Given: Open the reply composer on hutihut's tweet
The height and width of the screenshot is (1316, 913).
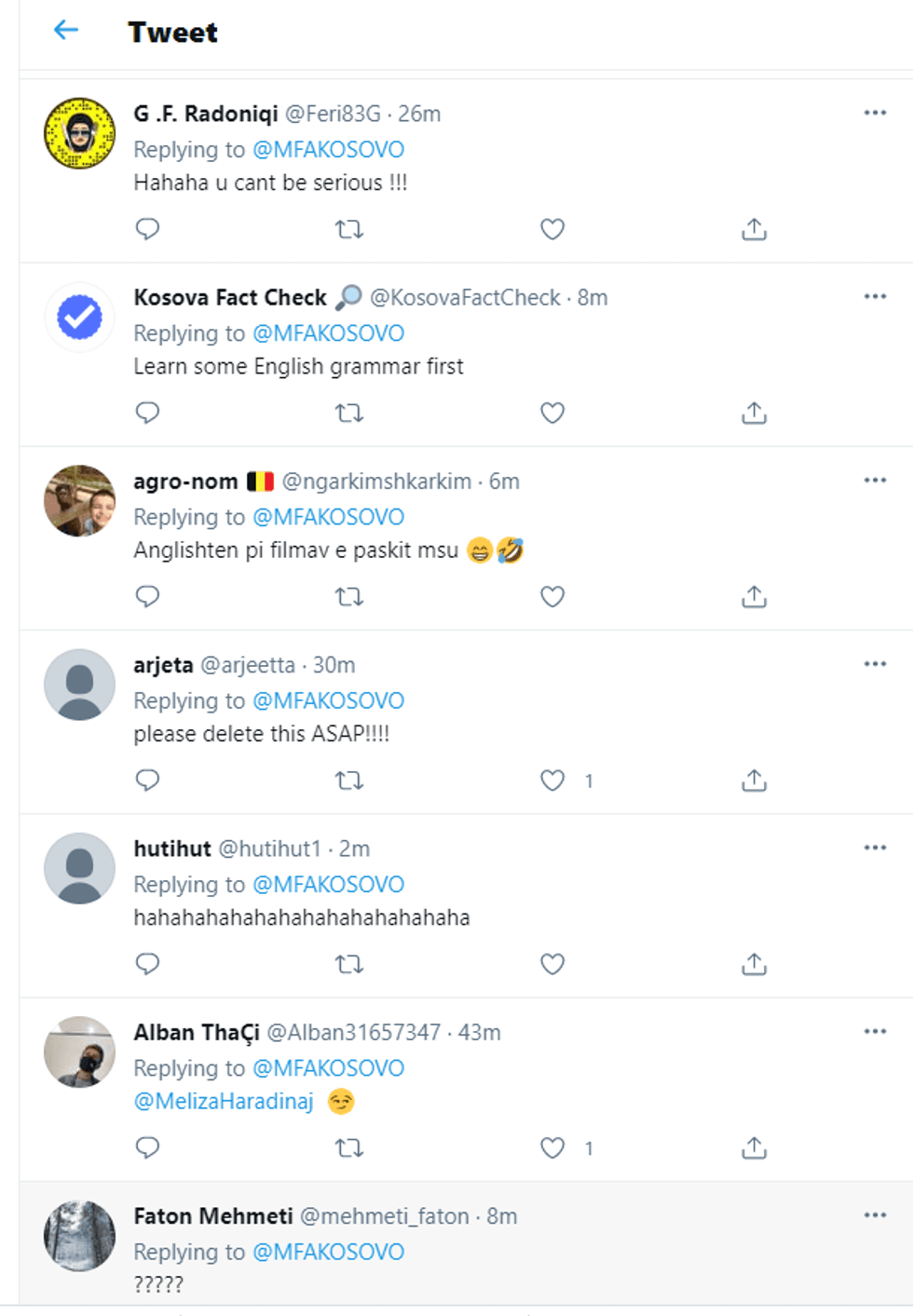Looking at the screenshot, I should coord(147,964).
